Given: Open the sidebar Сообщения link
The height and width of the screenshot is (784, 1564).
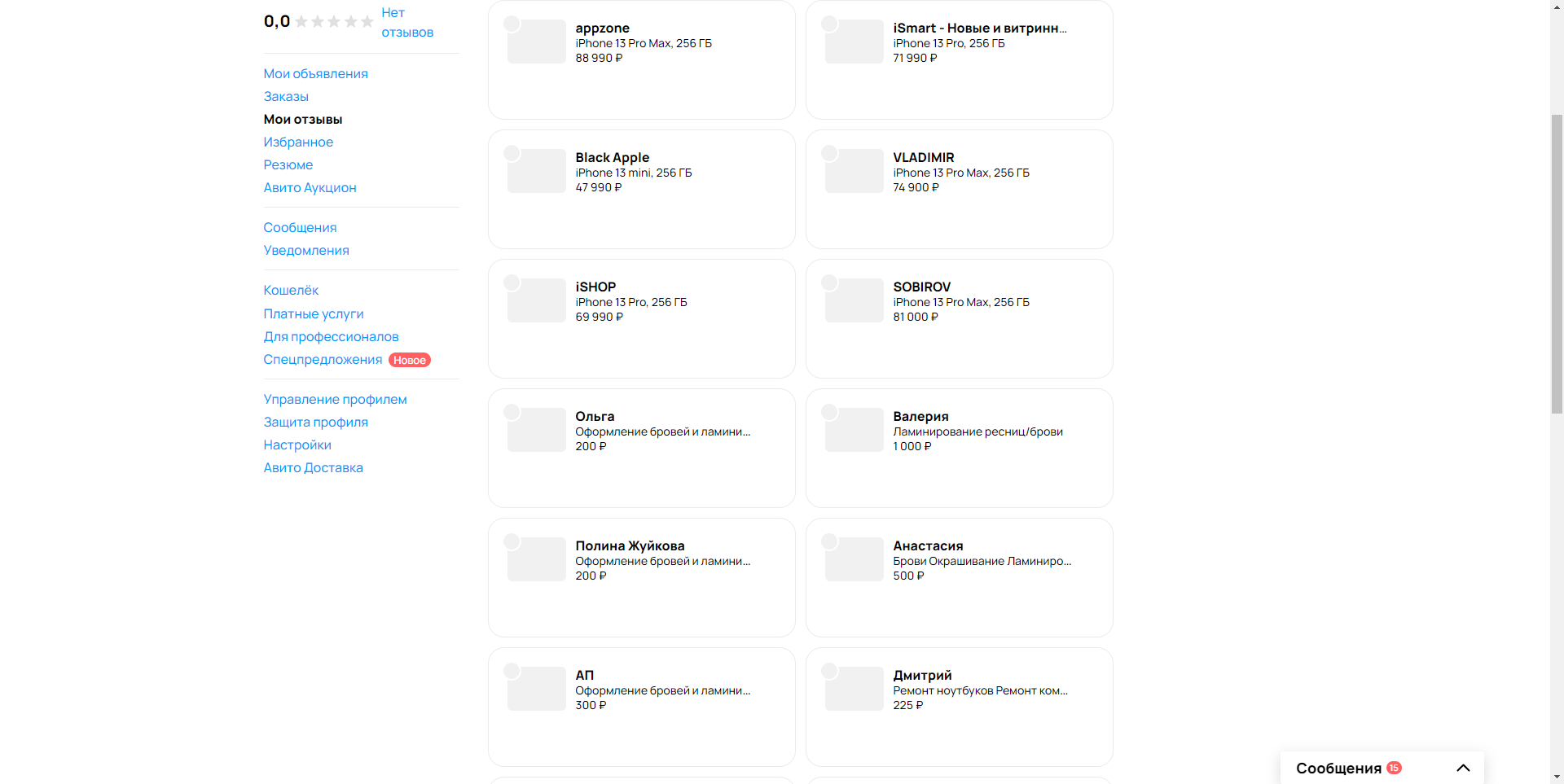Looking at the screenshot, I should click(300, 227).
